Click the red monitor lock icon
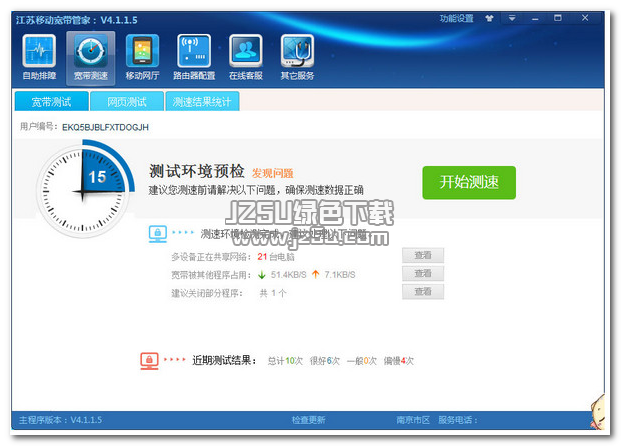Image resolution: width=621 pixels, height=446 pixels. 149,361
